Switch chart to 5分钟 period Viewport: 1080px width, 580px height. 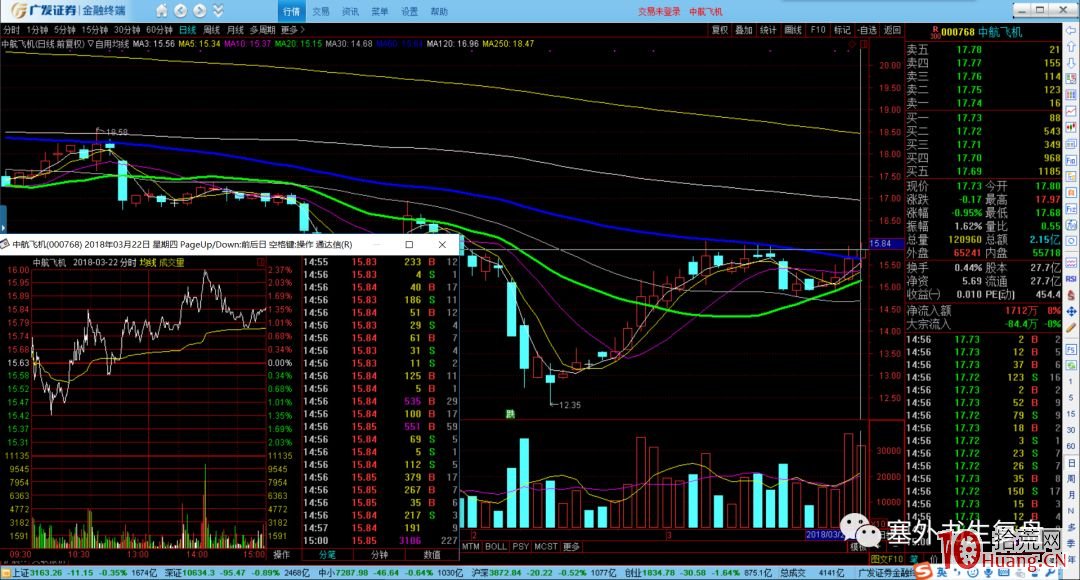[65, 30]
